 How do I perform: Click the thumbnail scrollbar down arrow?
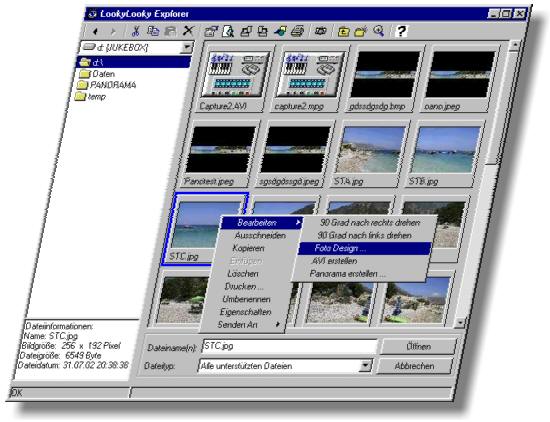pyautogui.click(x=460, y=322)
